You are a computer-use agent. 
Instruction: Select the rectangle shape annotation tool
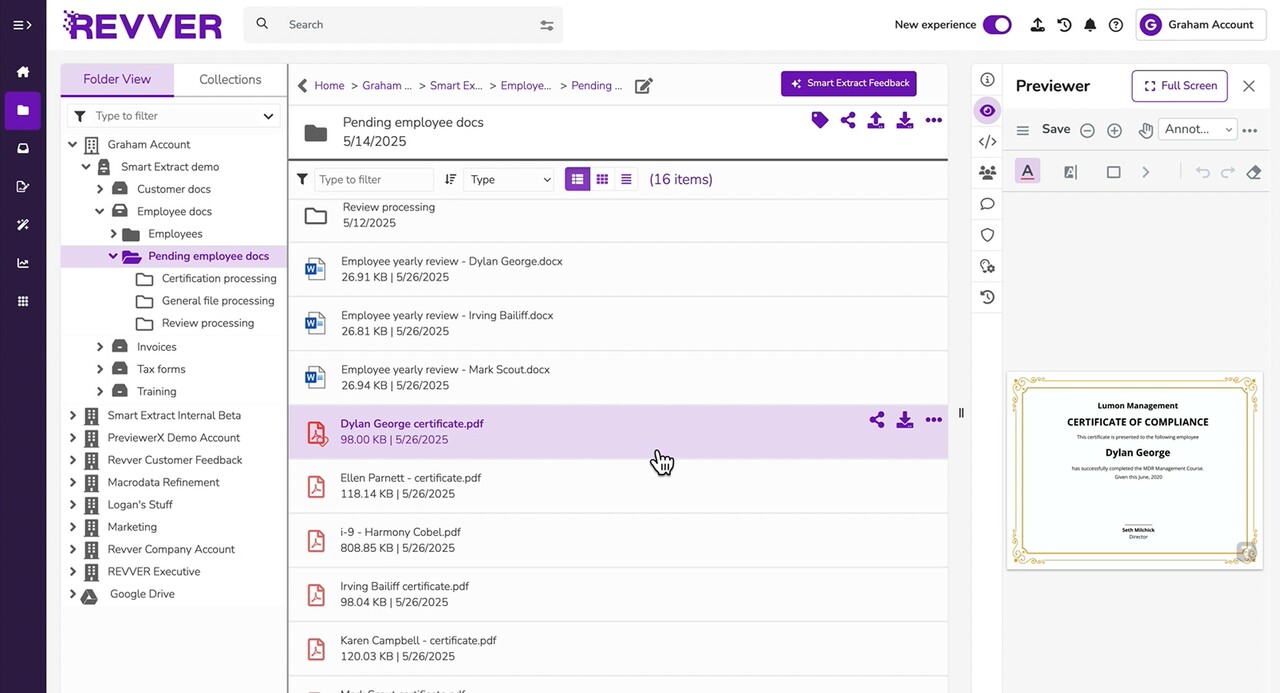[x=1113, y=172]
